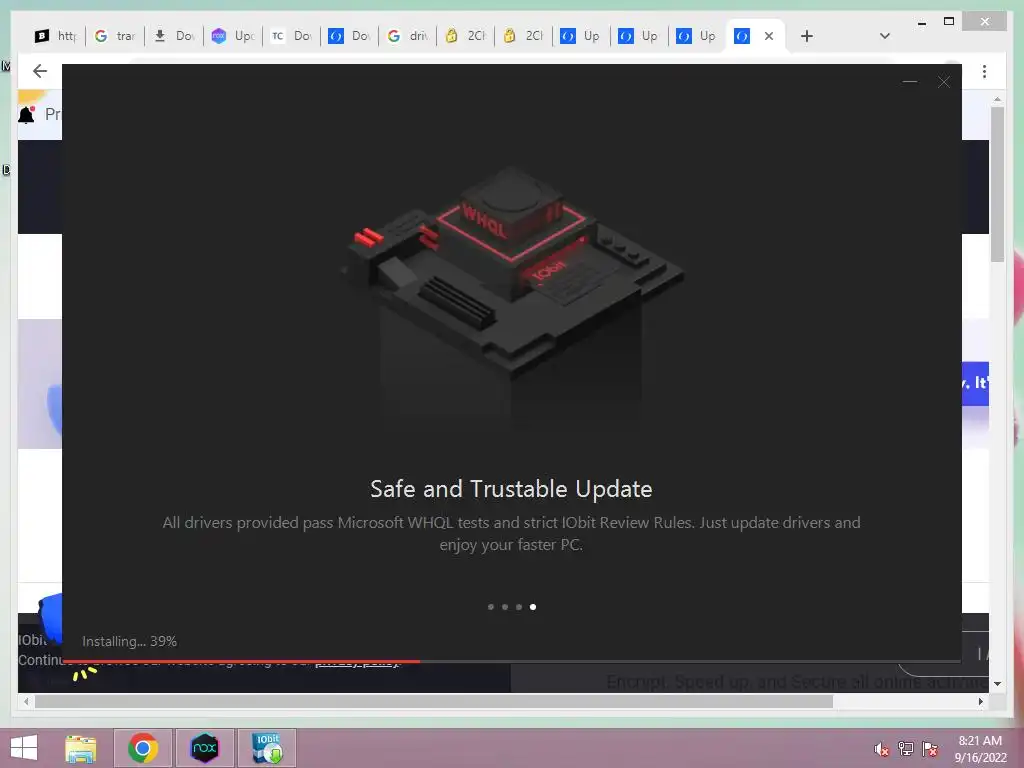Screen dimensions: 1024x768
Task: Click the vertical page scrollbar thumb
Action: (x=997, y=184)
